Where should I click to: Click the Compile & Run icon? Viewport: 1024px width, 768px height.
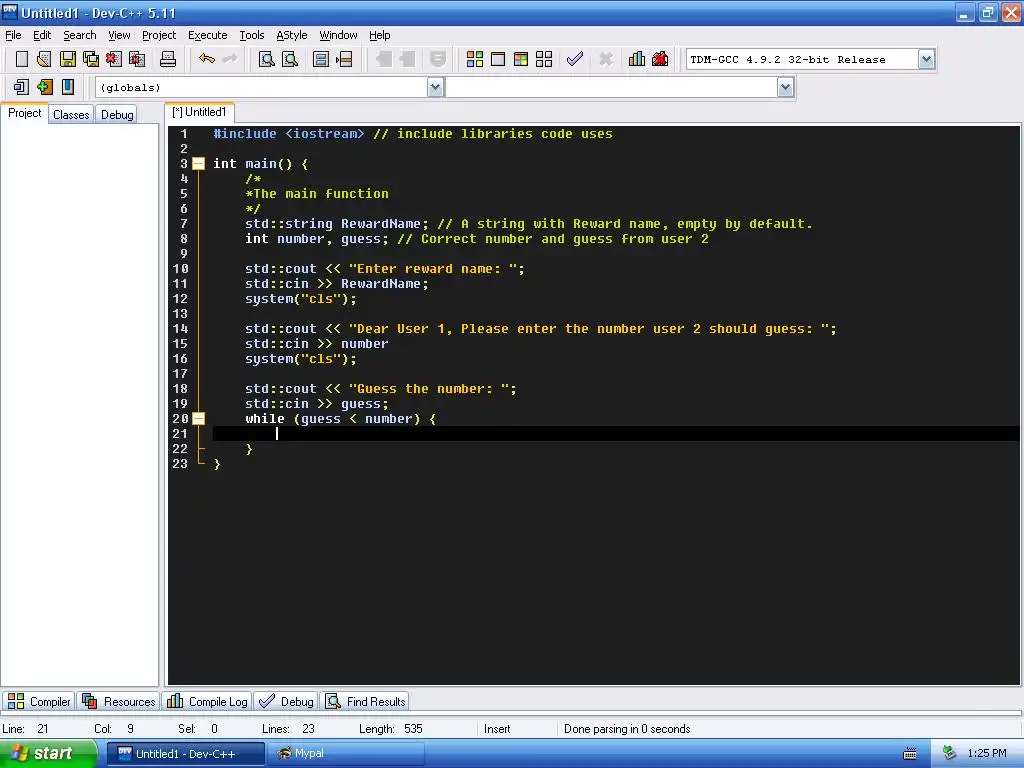(x=520, y=59)
